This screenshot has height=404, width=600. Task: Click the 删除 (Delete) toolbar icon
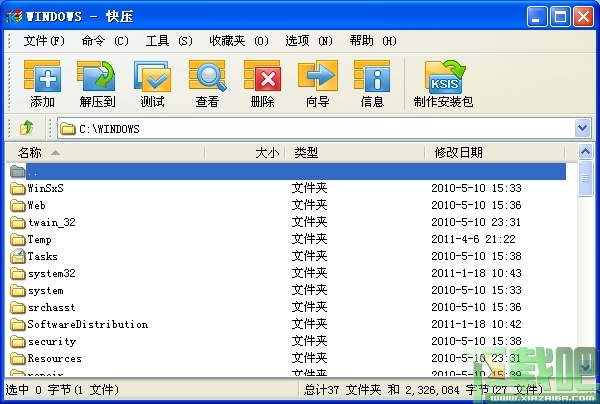click(x=262, y=76)
